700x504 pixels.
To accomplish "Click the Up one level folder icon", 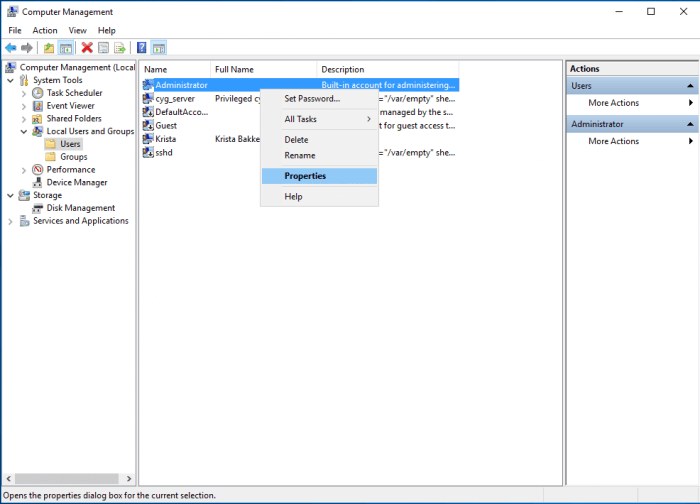I will click(49, 48).
